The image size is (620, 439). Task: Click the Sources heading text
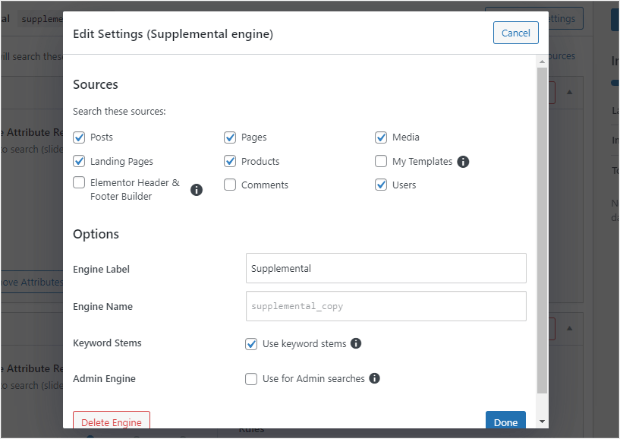(96, 84)
